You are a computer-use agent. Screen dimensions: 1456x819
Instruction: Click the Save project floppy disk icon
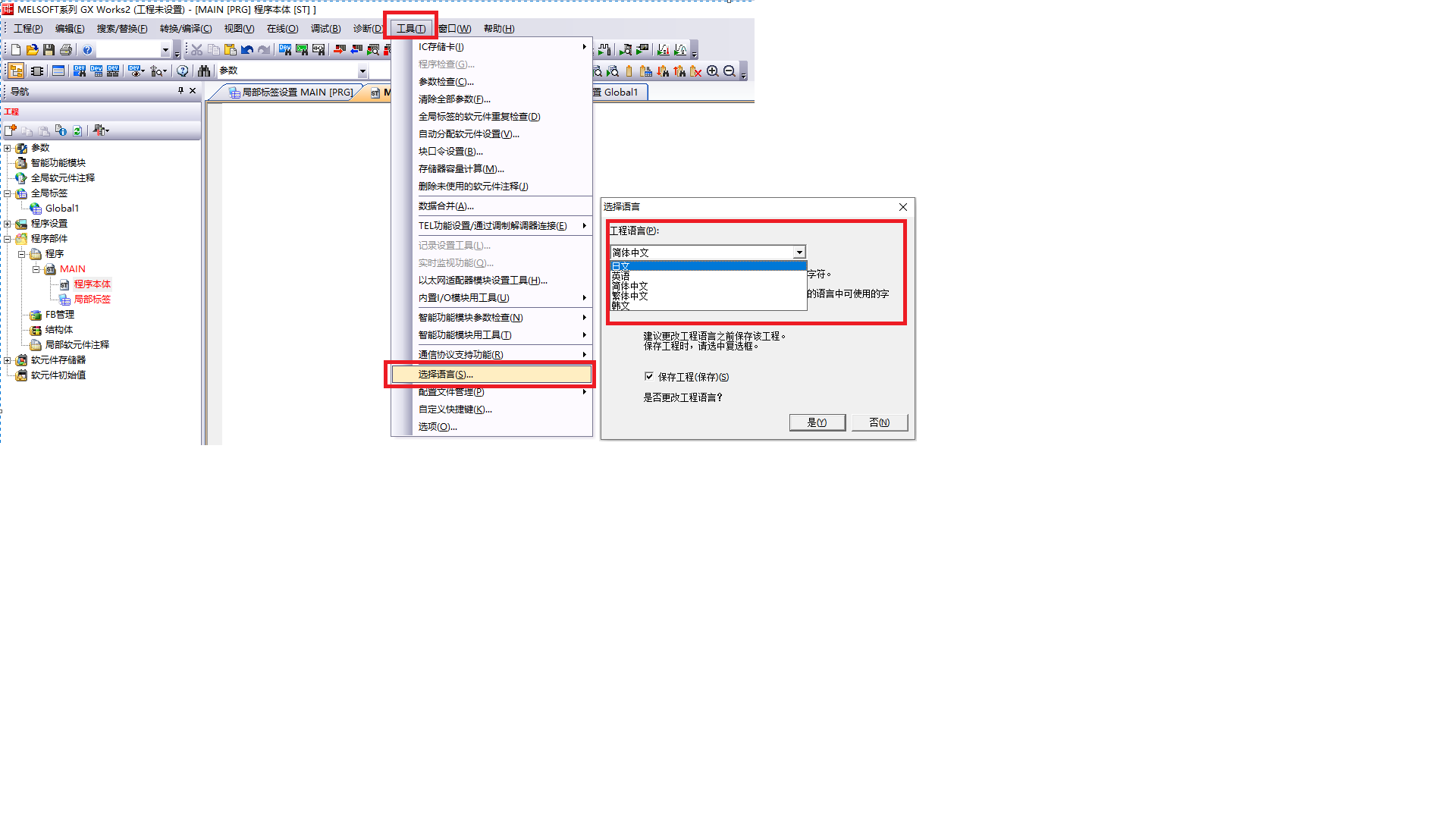click(49, 50)
